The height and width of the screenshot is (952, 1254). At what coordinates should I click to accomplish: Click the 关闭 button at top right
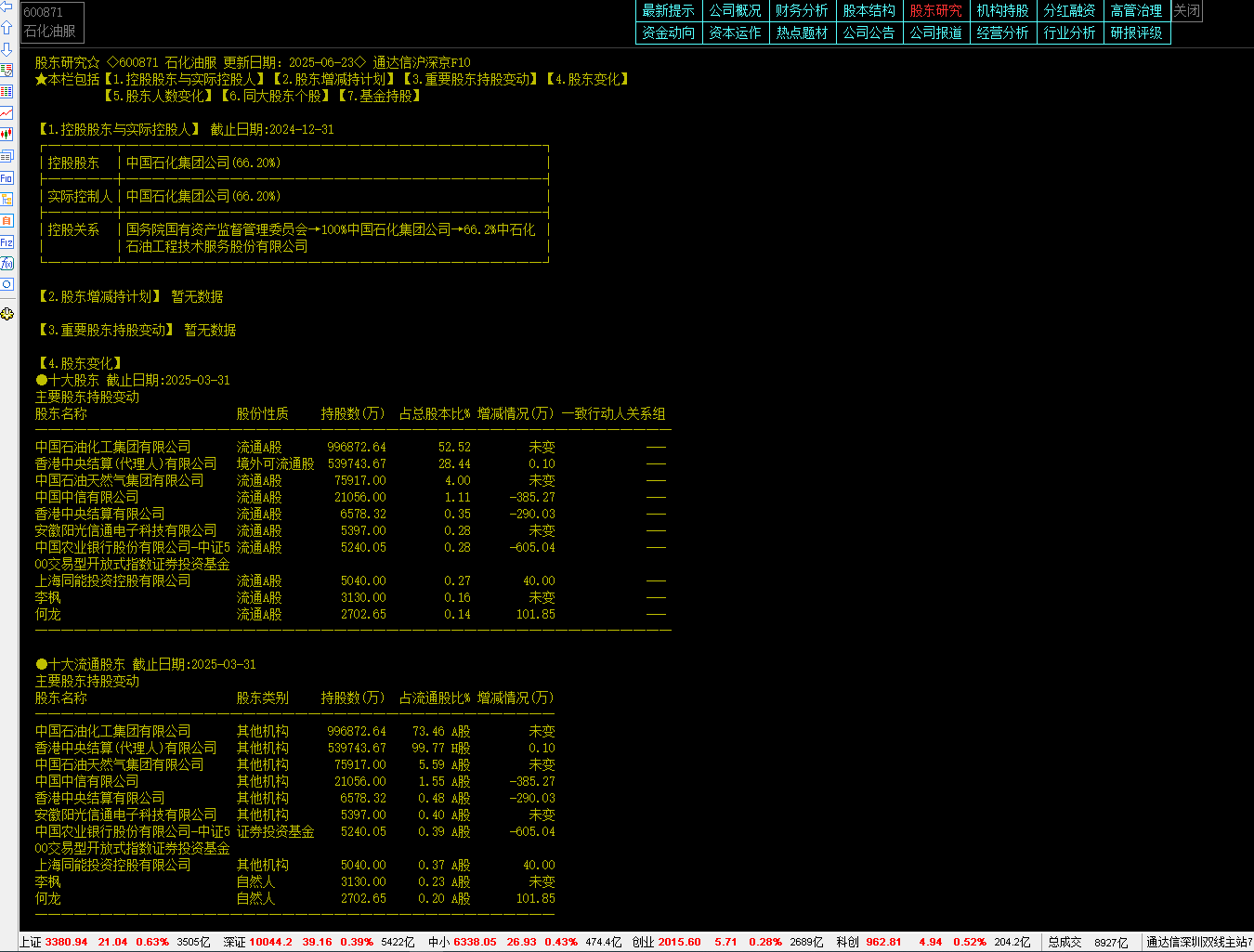click(1187, 11)
